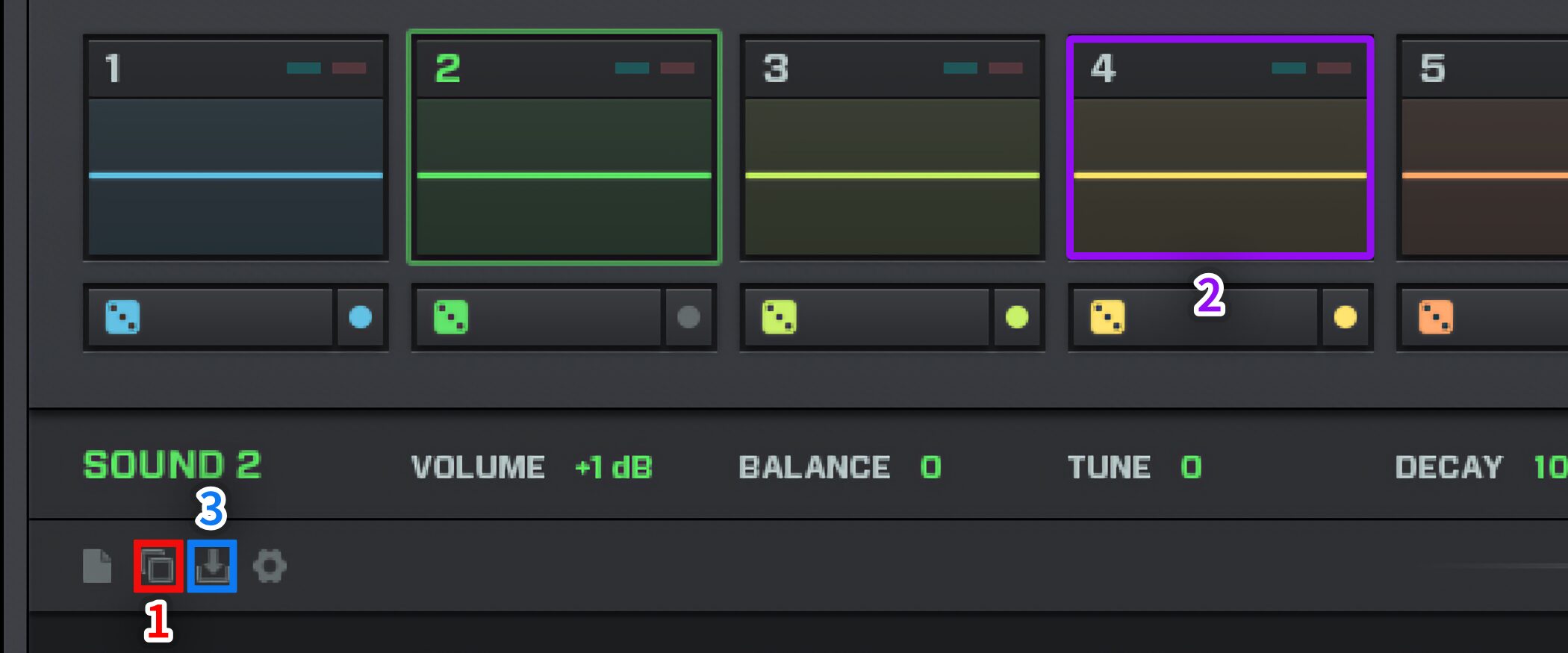Toggle the yellow dot for sound 4
The height and width of the screenshot is (653, 1568).
click(x=1345, y=317)
